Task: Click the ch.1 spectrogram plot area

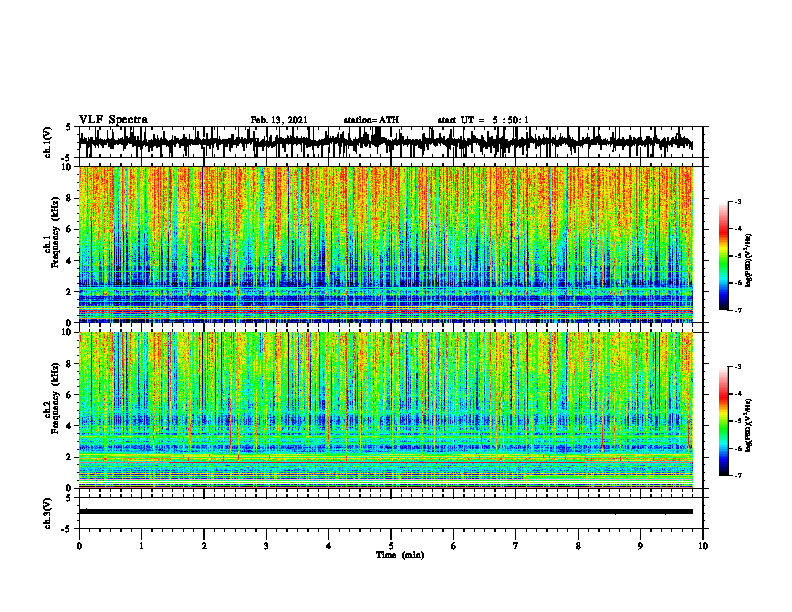Action: tap(386, 244)
